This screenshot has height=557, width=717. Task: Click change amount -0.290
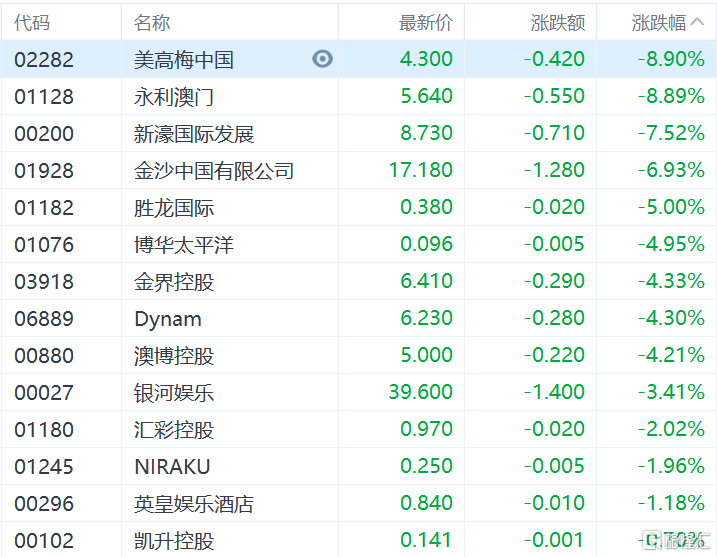coord(554,281)
